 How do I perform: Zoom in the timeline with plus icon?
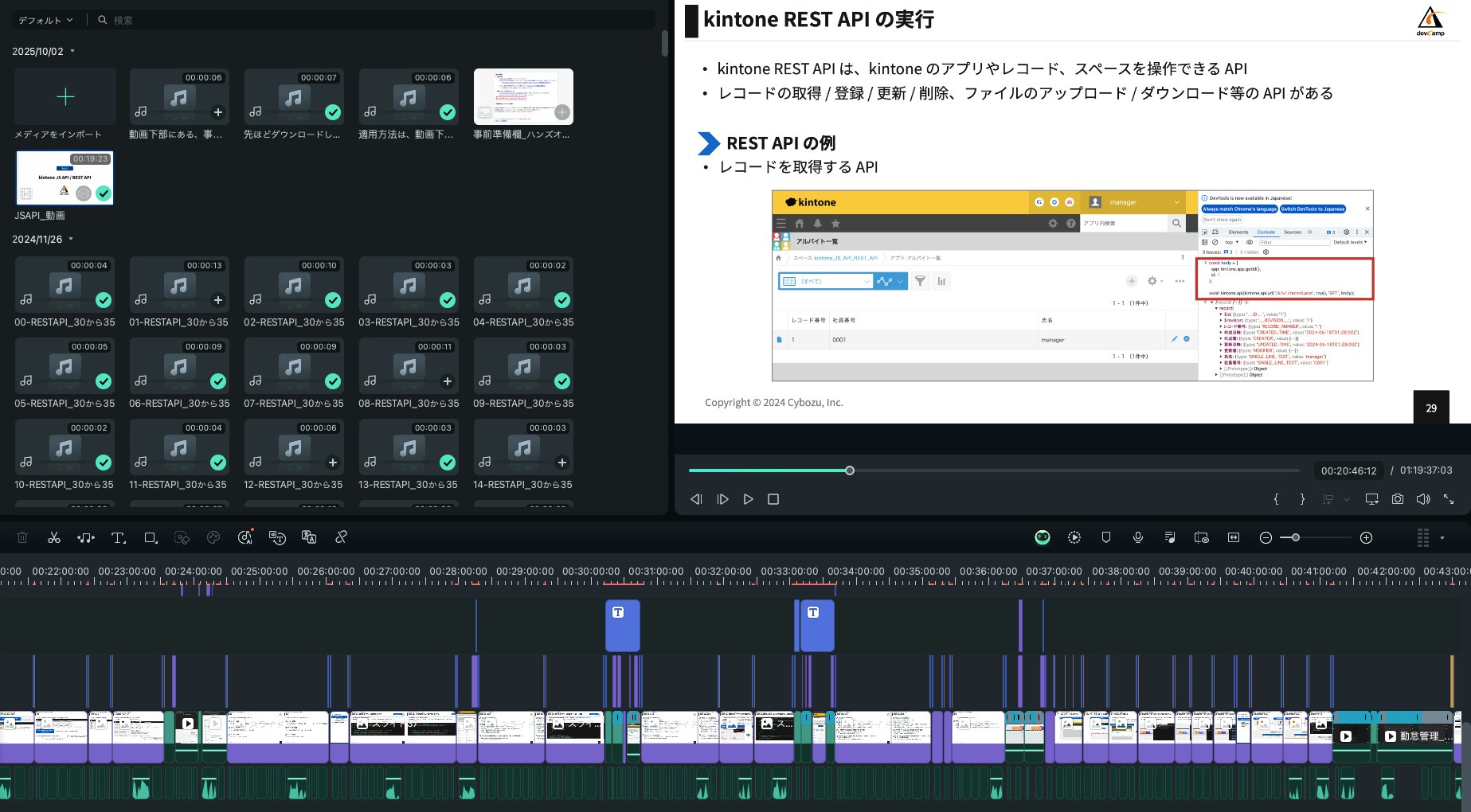(x=1366, y=538)
